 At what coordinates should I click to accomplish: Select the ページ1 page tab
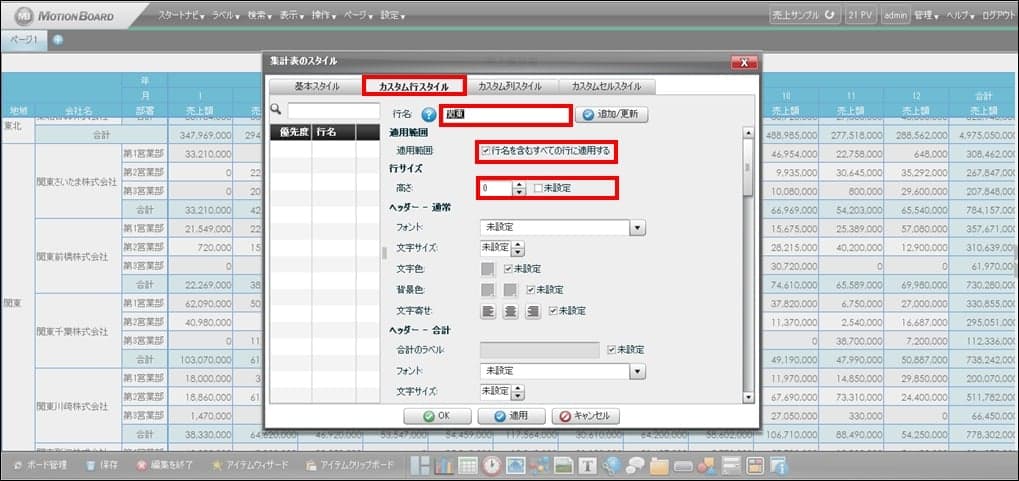[23, 40]
